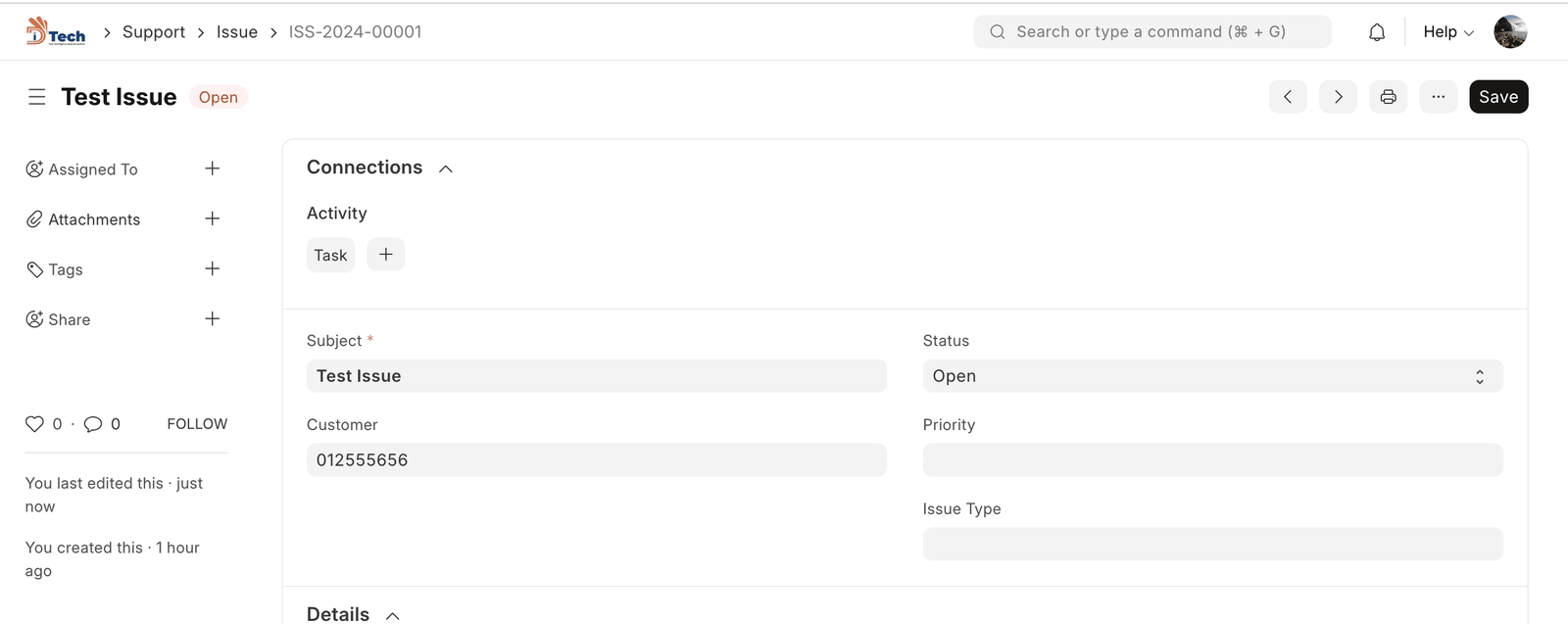Open the Help menu
The image size is (1568, 624).
[1447, 32]
